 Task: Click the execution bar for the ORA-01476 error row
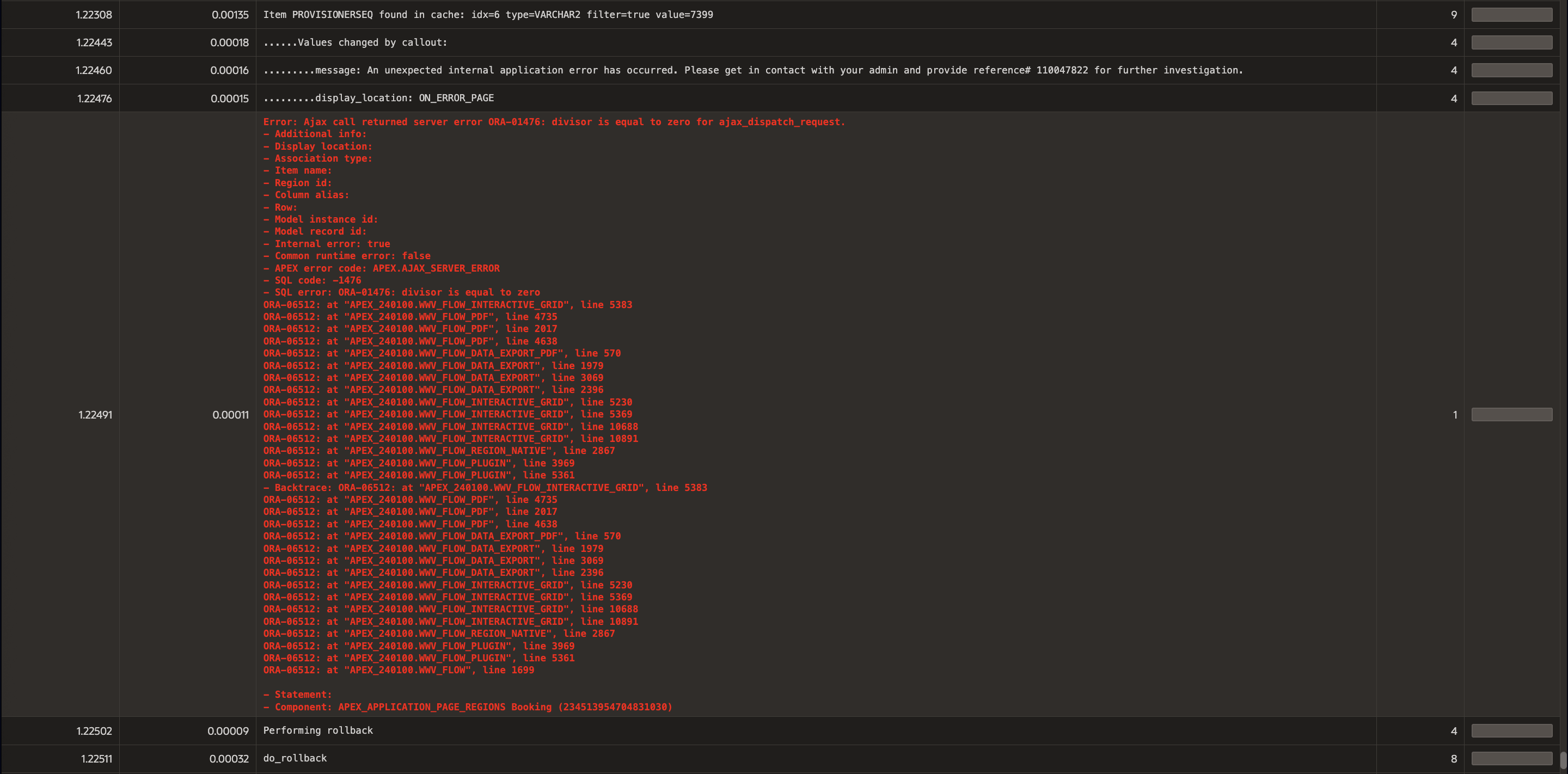pyautogui.click(x=1511, y=414)
